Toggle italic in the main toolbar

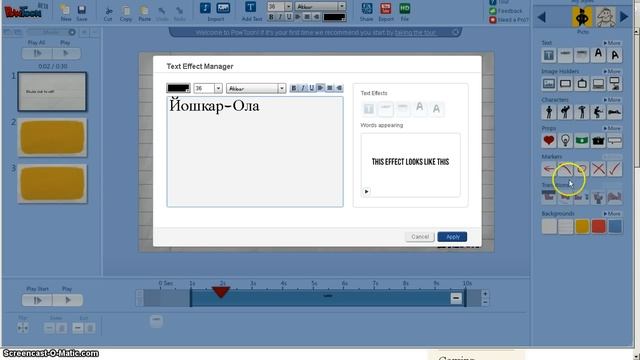pyautogui.click(x=280, y=17)
